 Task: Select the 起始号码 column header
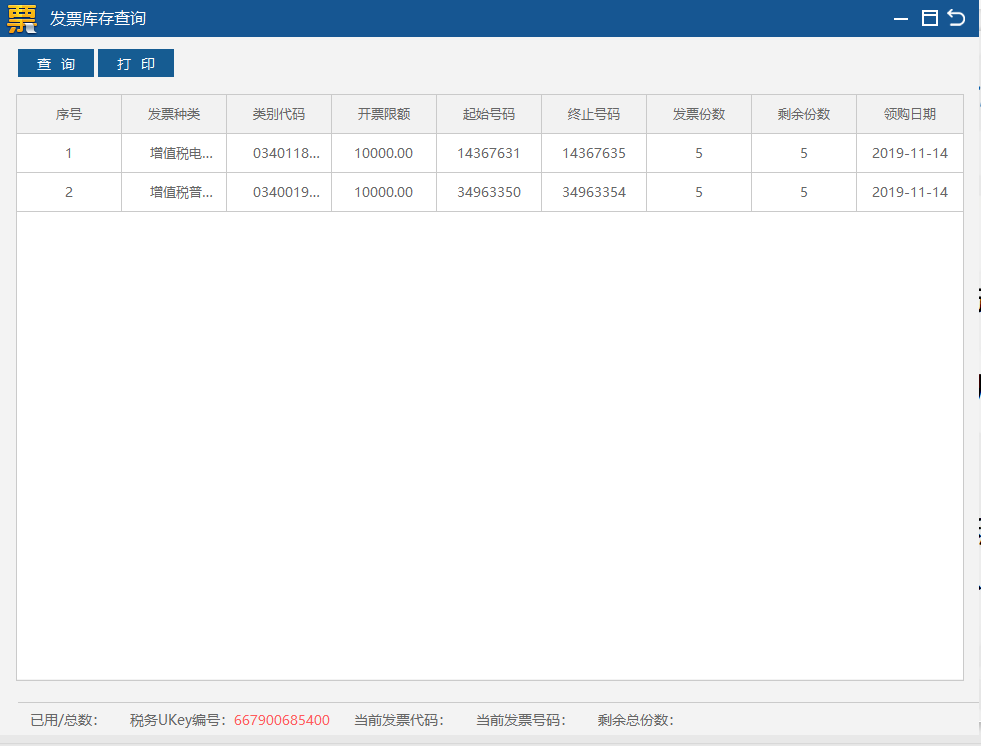489,114
